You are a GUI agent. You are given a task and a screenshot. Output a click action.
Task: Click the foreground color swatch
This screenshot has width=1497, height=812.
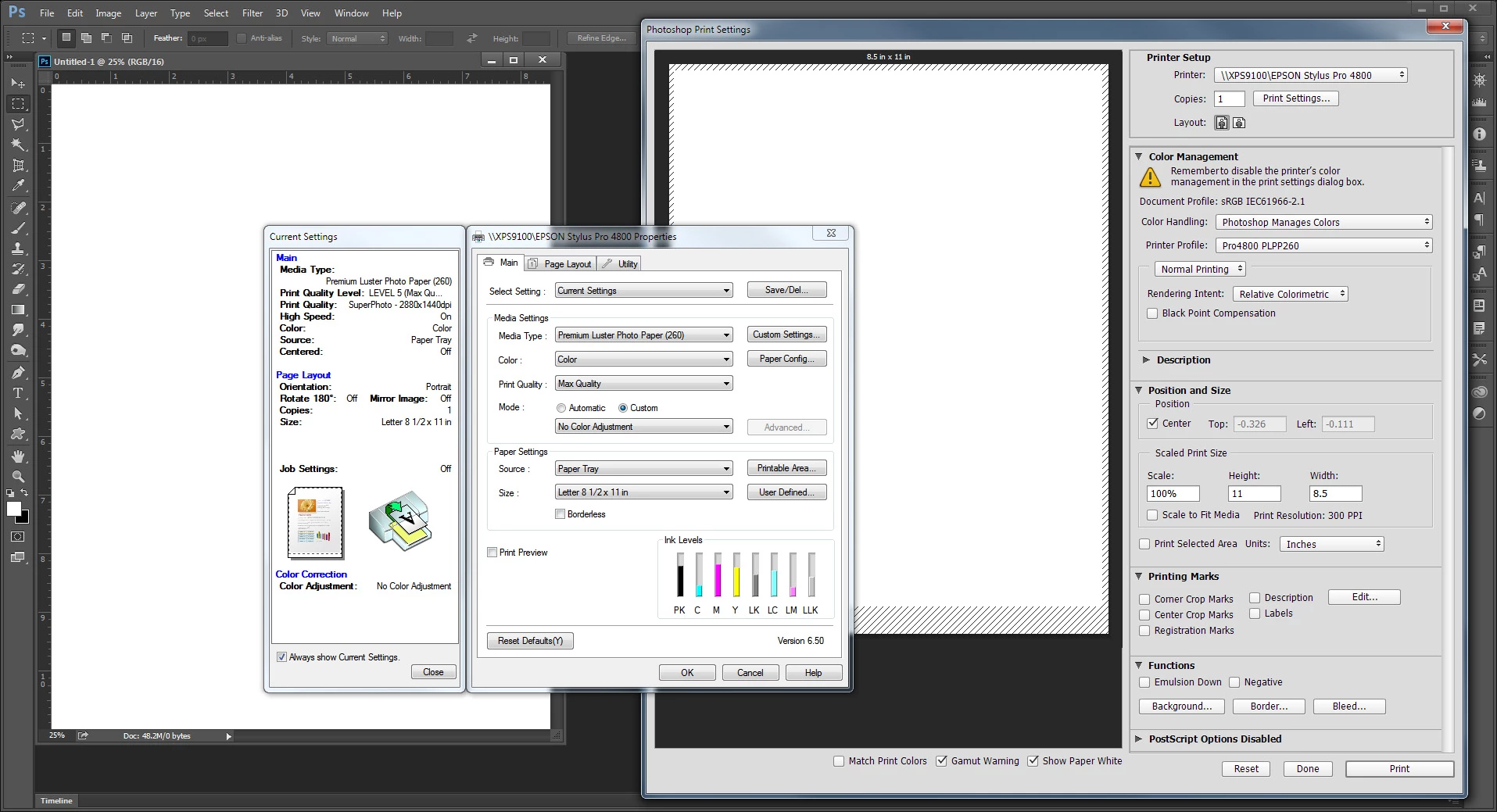13,509
